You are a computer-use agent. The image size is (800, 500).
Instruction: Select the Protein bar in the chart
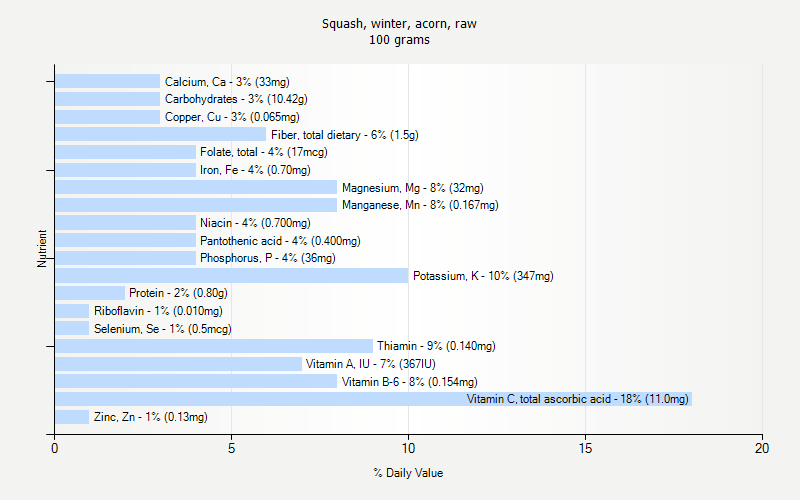pos(90,293)
